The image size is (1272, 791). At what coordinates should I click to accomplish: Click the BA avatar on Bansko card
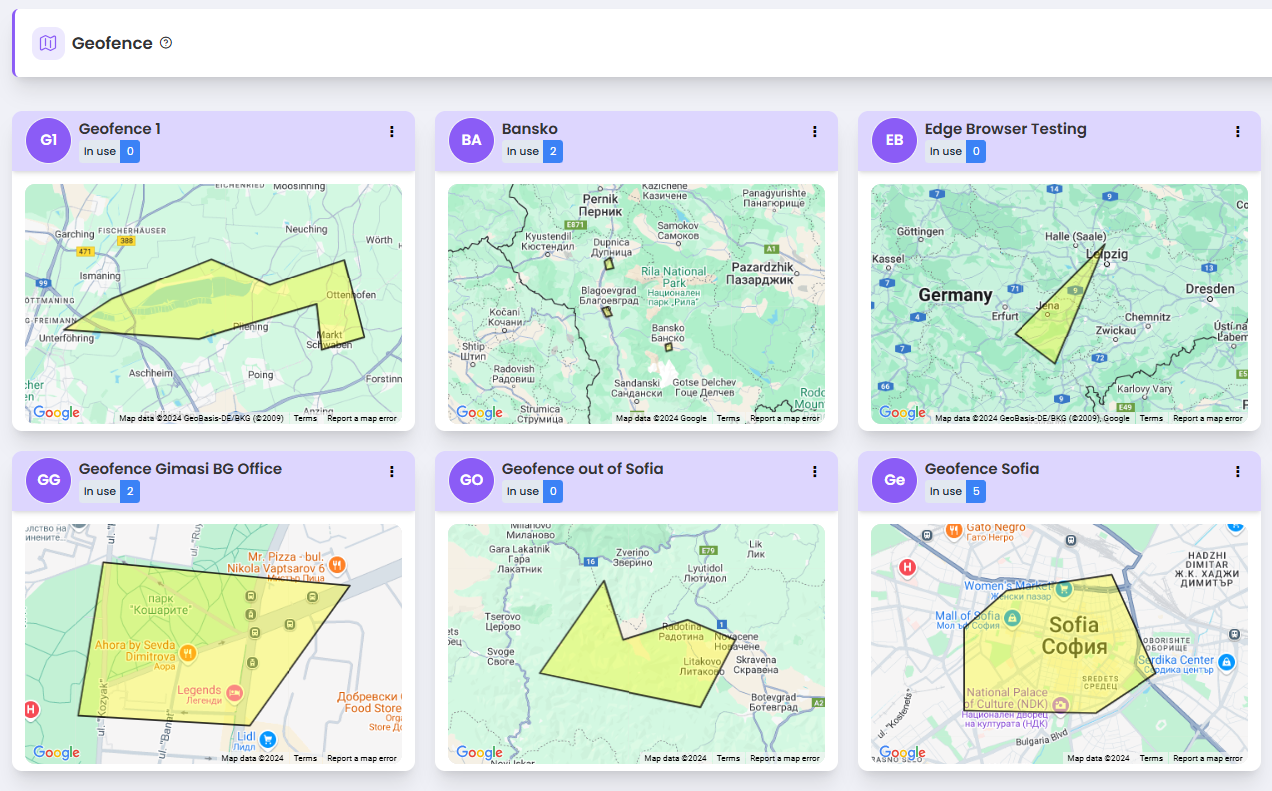pyautogui.click(x=471, y=140)
